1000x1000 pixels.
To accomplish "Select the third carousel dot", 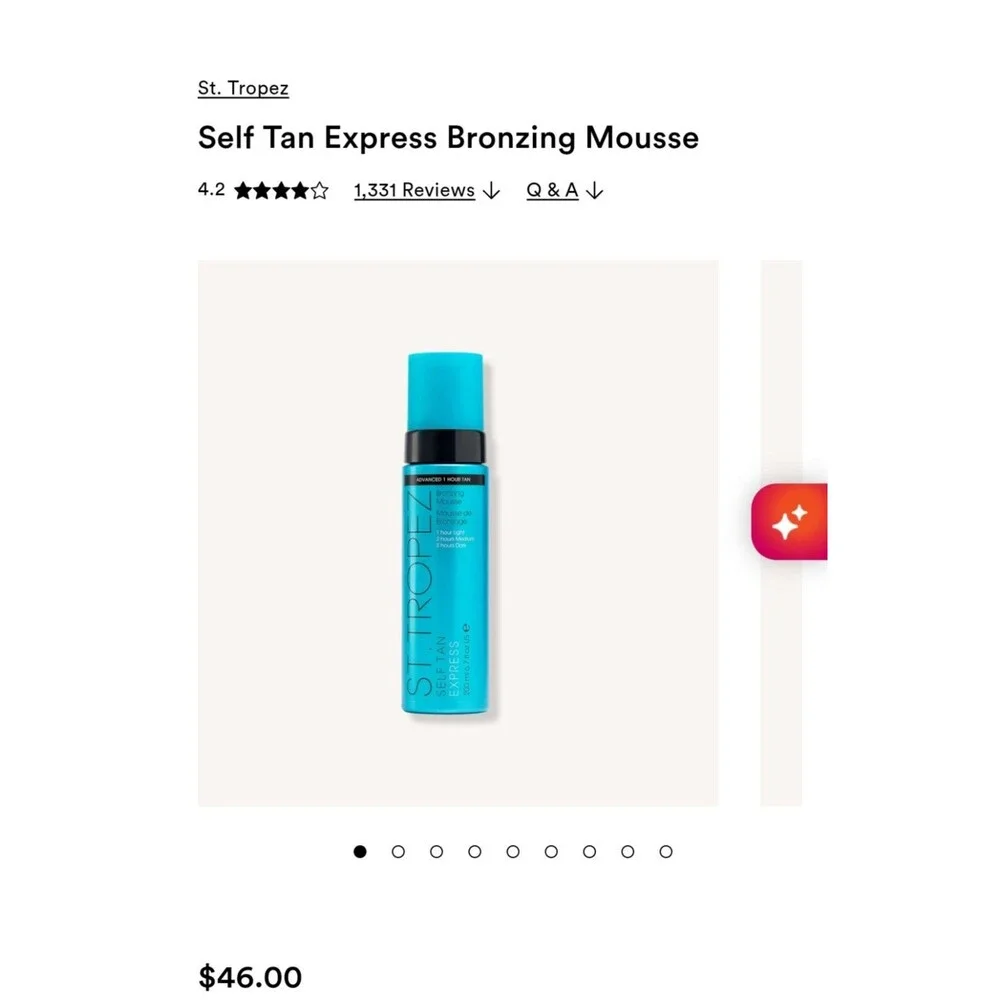I will click(x=436, y=851).
